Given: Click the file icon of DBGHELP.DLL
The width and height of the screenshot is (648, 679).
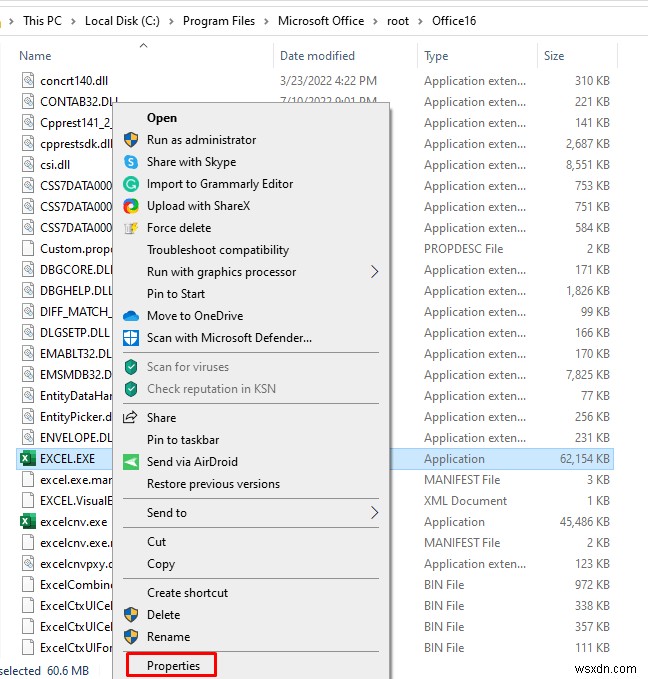Looking at the screenshot, I should [28, 291].
